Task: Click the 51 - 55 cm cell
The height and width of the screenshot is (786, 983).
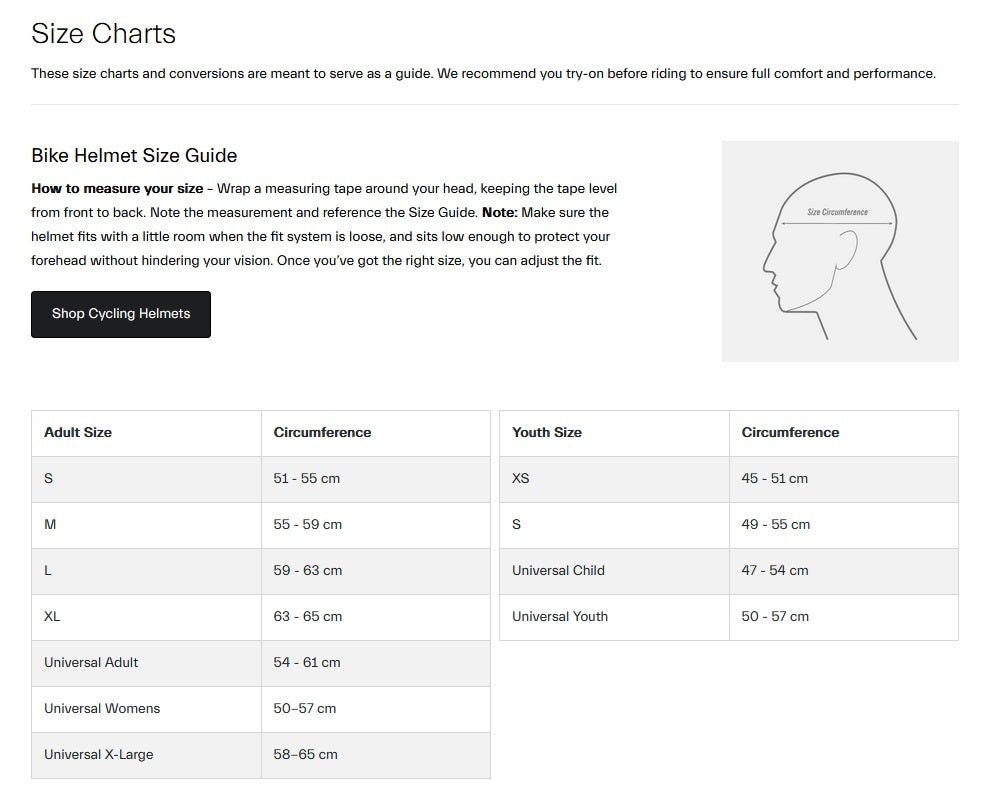Action: tap(376, 479)
